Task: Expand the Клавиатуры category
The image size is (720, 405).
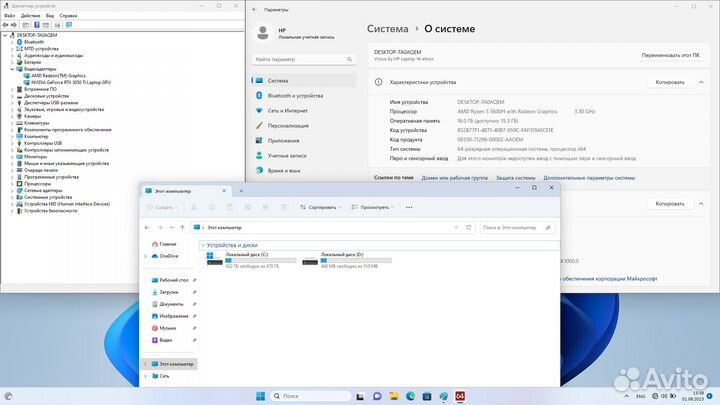Action: tap(12, 123)
